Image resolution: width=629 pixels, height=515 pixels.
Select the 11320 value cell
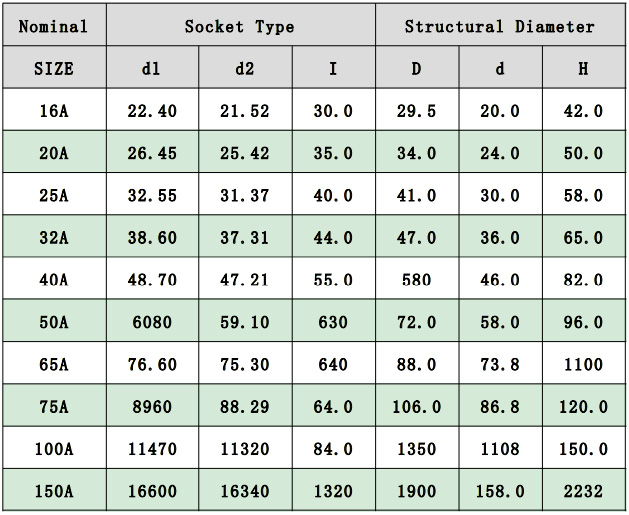pyautogui.click(x=245, y=449)
